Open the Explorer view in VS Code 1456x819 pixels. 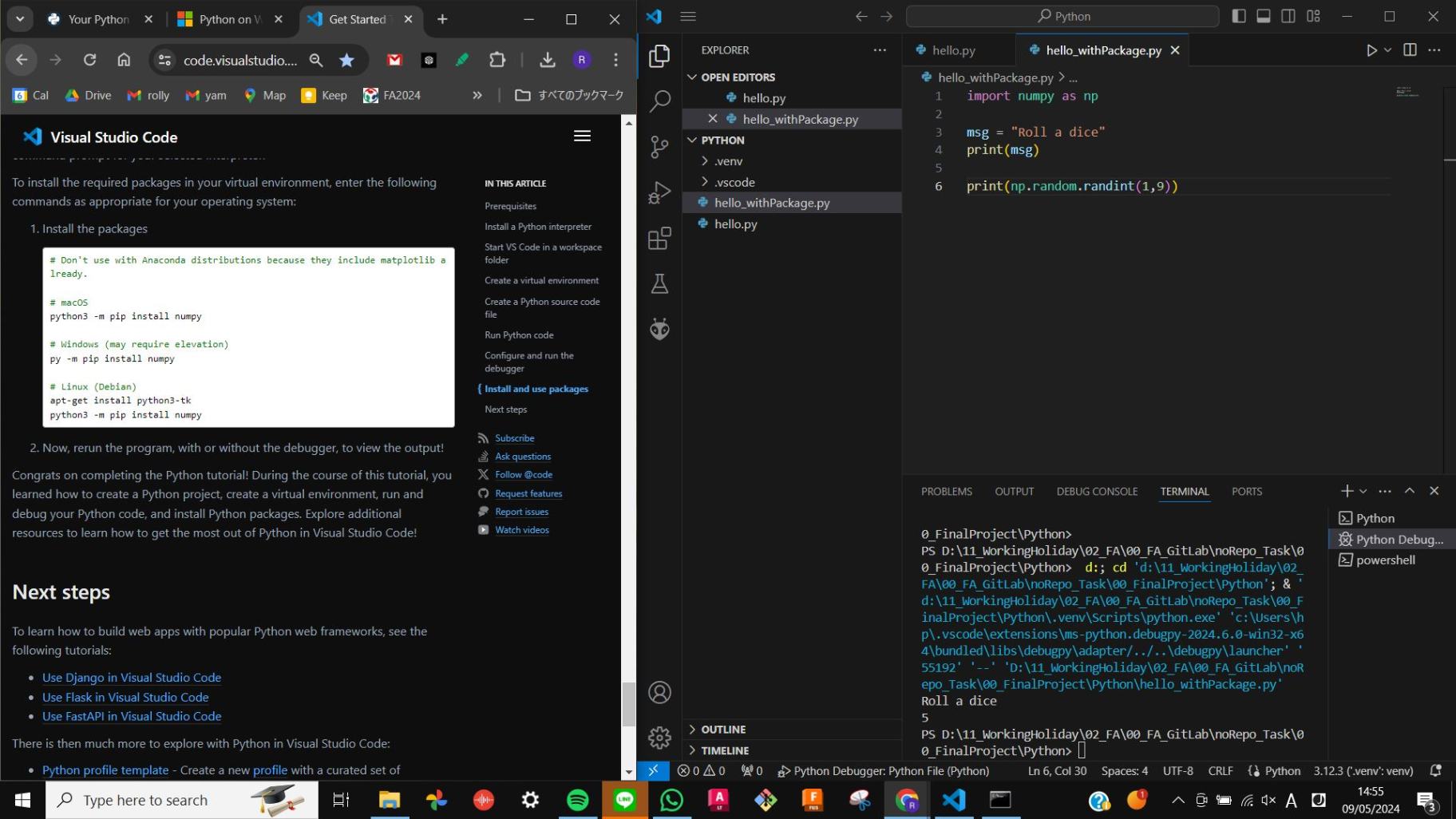click(x=659, y=56)
